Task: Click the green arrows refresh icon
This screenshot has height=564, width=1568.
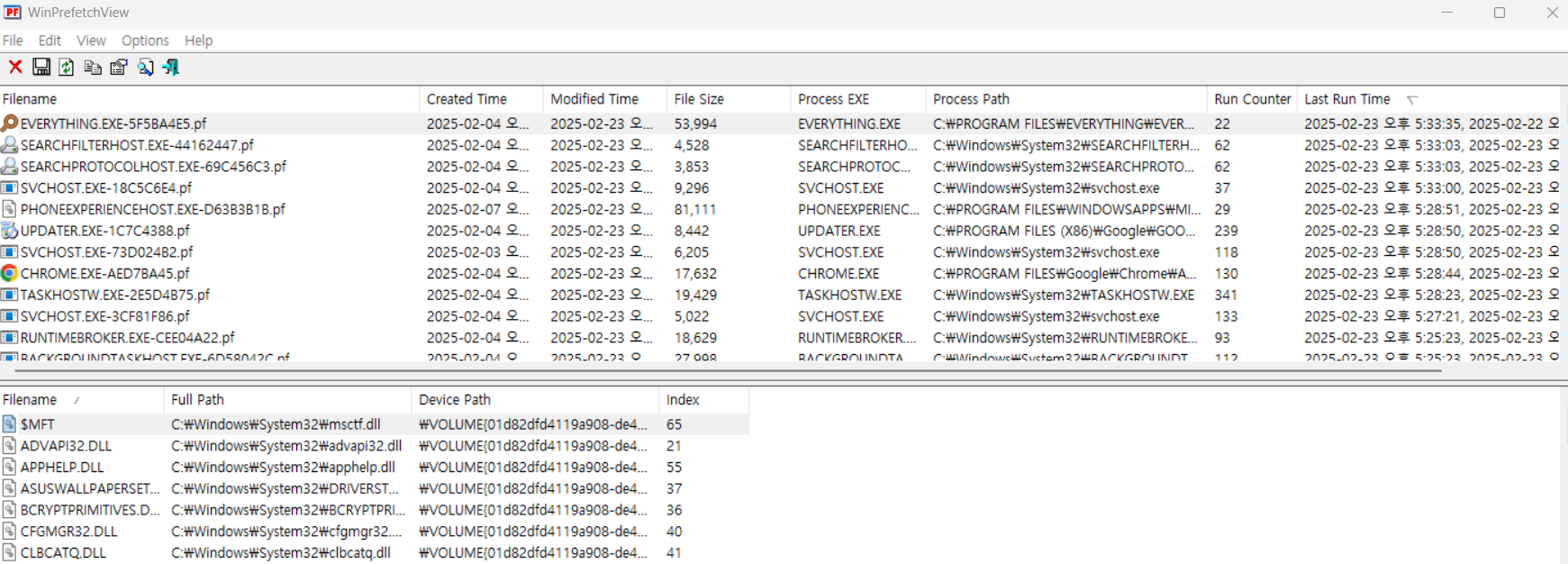Action: pos(67,67)
